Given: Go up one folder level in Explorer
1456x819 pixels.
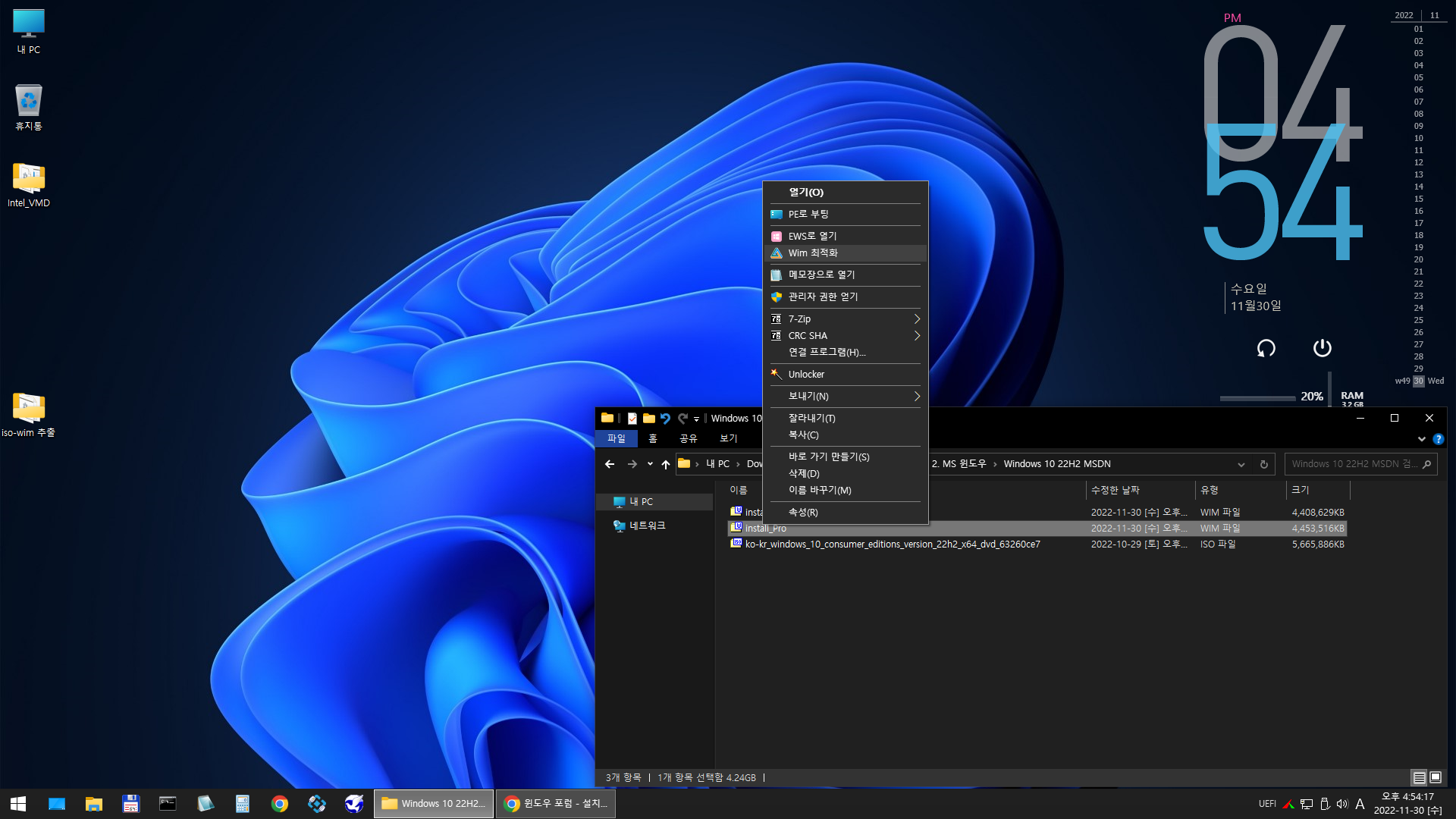Looking at the screenshot, I should (x=666, y=464).
